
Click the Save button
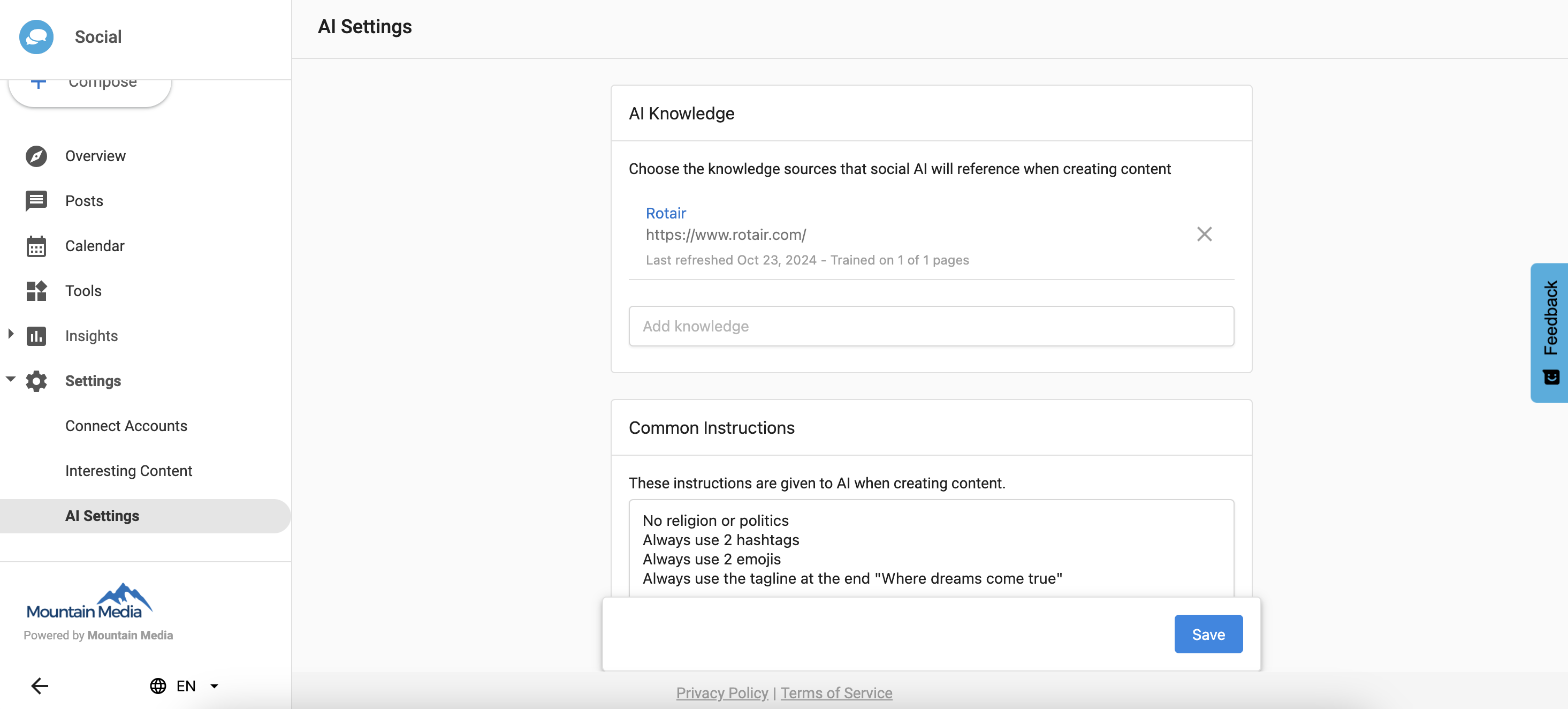click(x=1208, y=635)
